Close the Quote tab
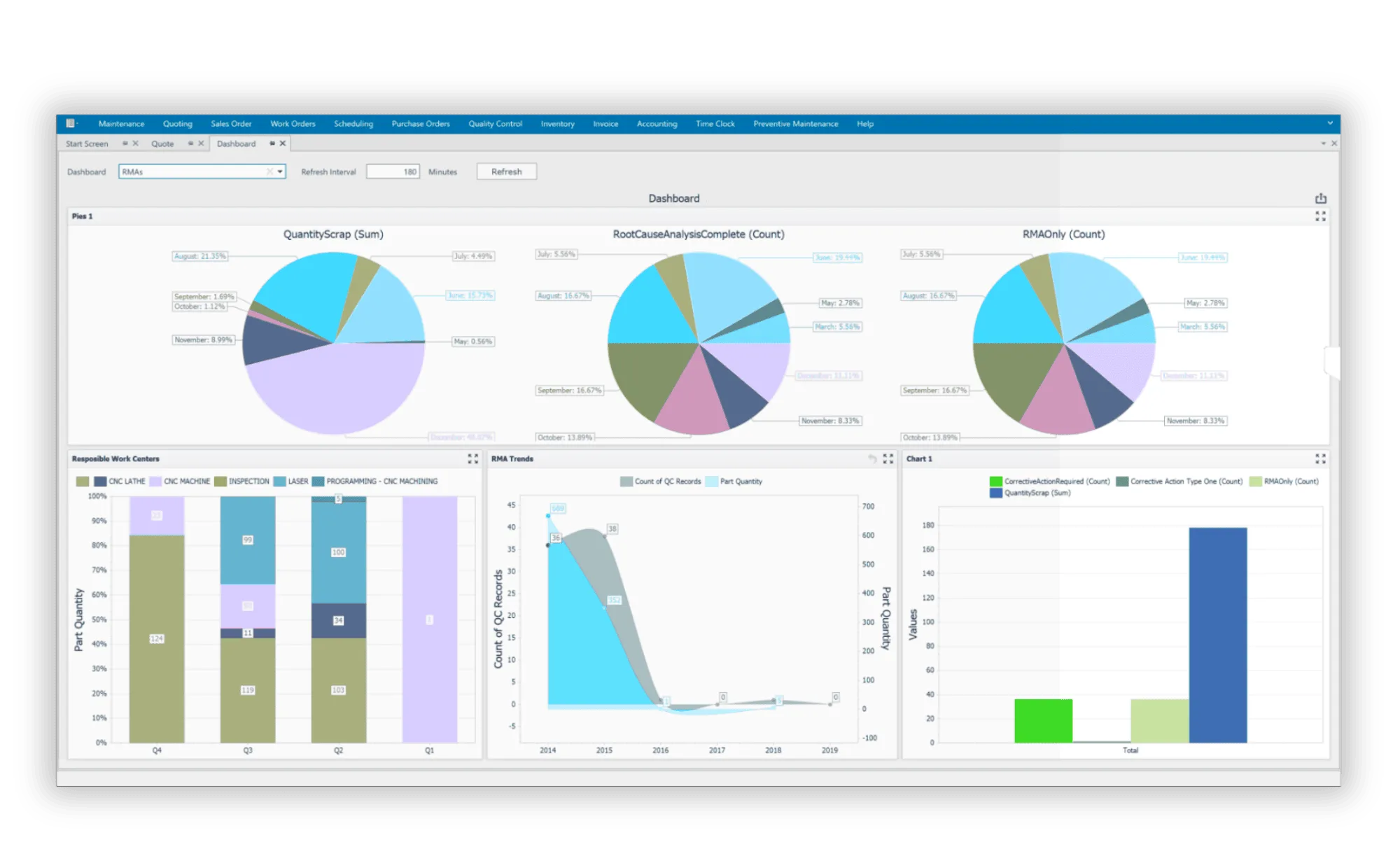The width and height of the screenshot is (1400, 863). [x=201, y=143]
